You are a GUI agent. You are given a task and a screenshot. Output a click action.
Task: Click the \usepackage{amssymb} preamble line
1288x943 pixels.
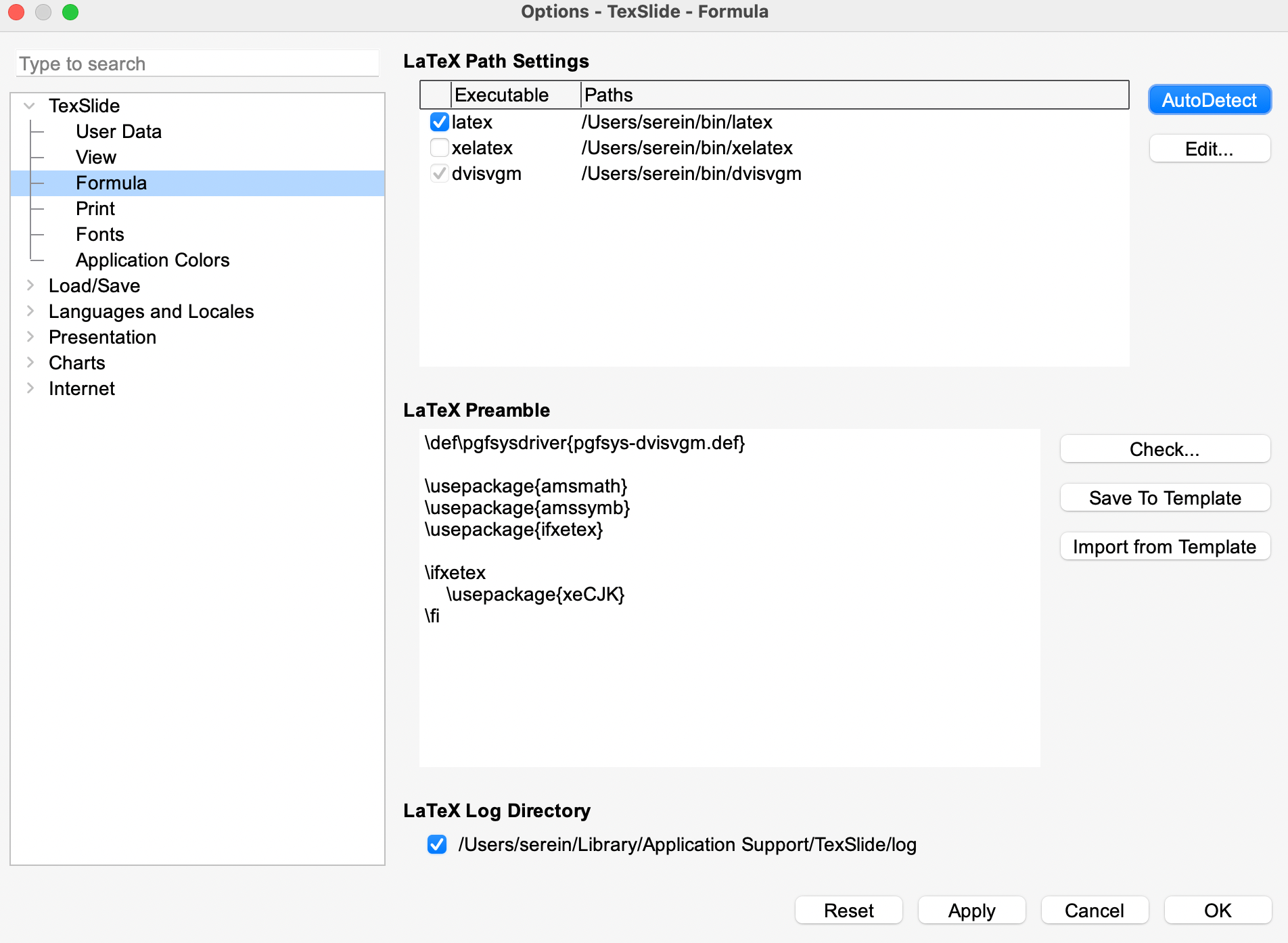click(527, 507)
